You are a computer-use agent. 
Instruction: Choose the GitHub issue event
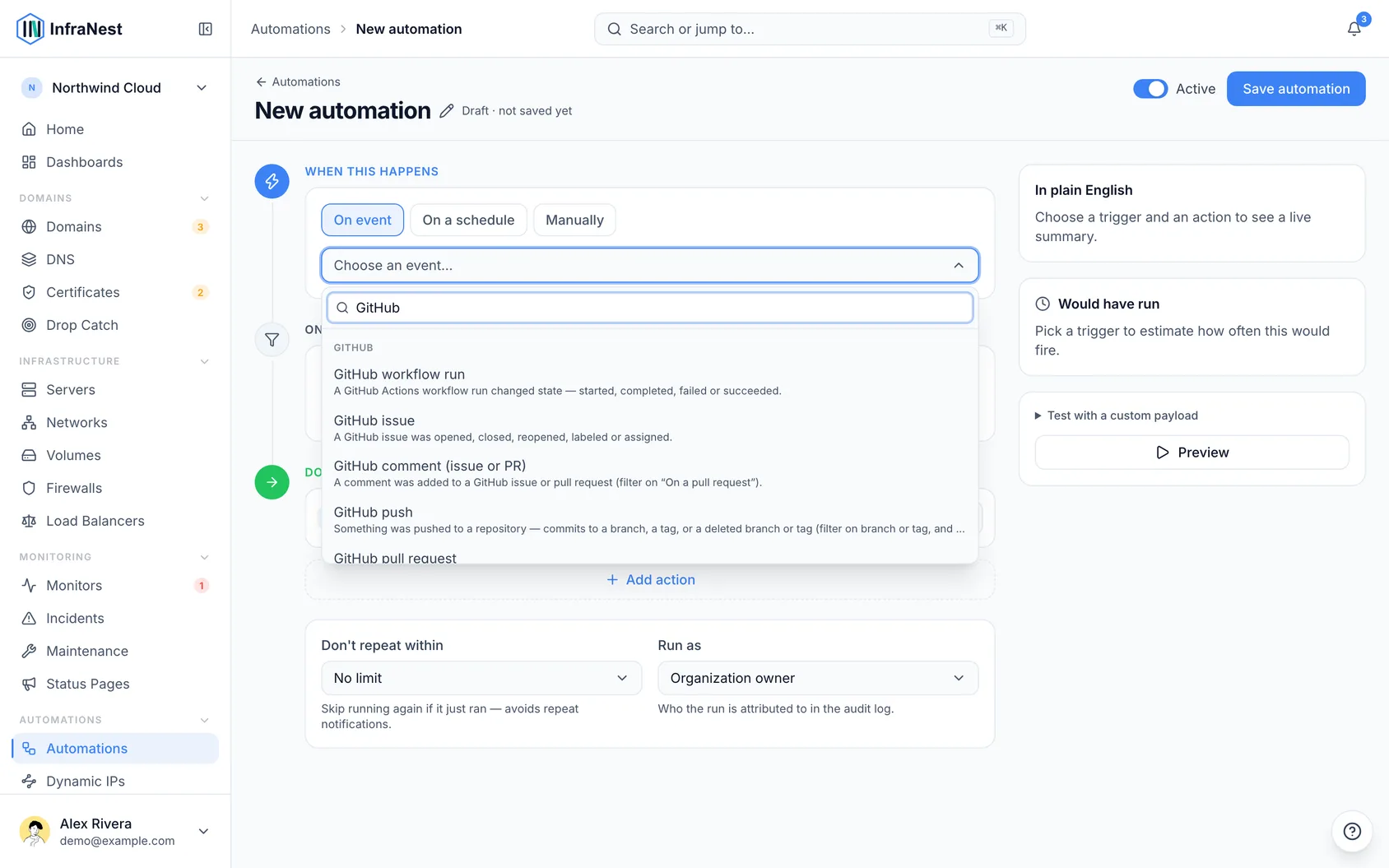pyautogui.click(x=649, y=428)
